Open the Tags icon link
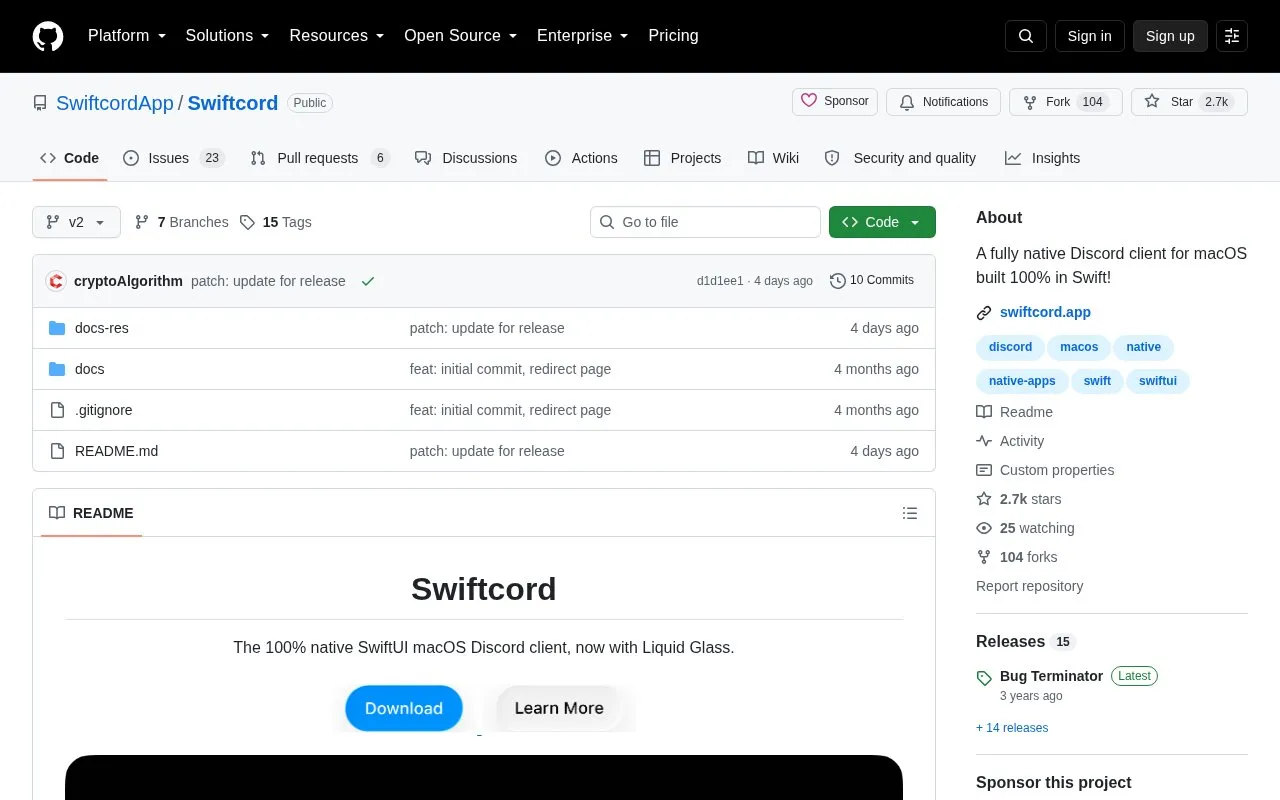Image resolution: width=1280 pixels, height=800 pixels. 247,222
